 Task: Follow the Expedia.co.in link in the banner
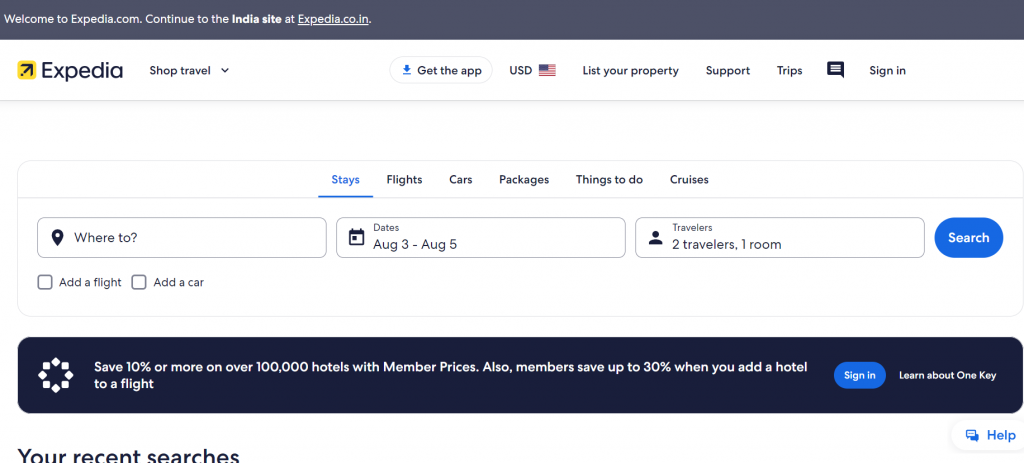334,19
